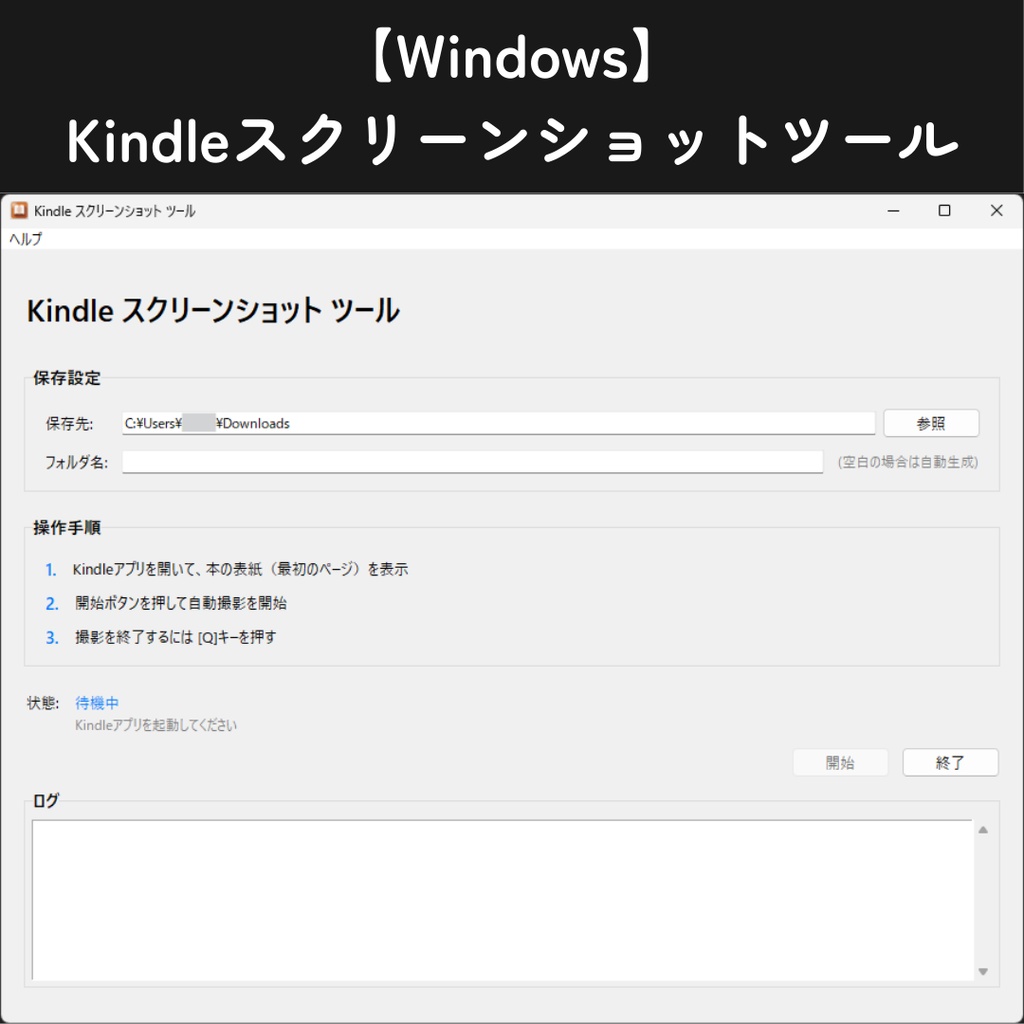This screenshot has height=1024, width=1024.
Task: Click step 2 '開始ボタンを押して自動撮影を開始'
Action: click(181, 603)
